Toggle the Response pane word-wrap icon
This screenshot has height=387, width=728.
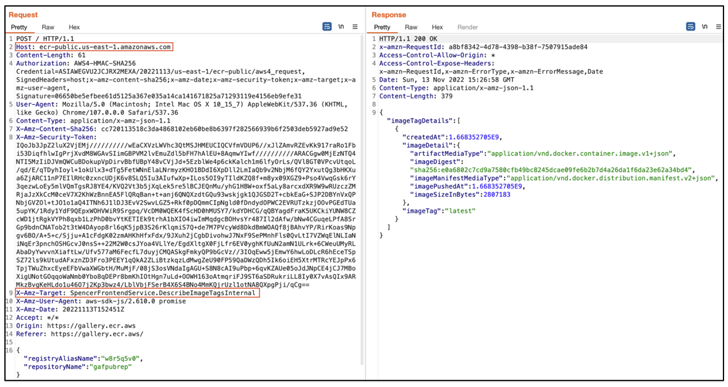(690, 27)
